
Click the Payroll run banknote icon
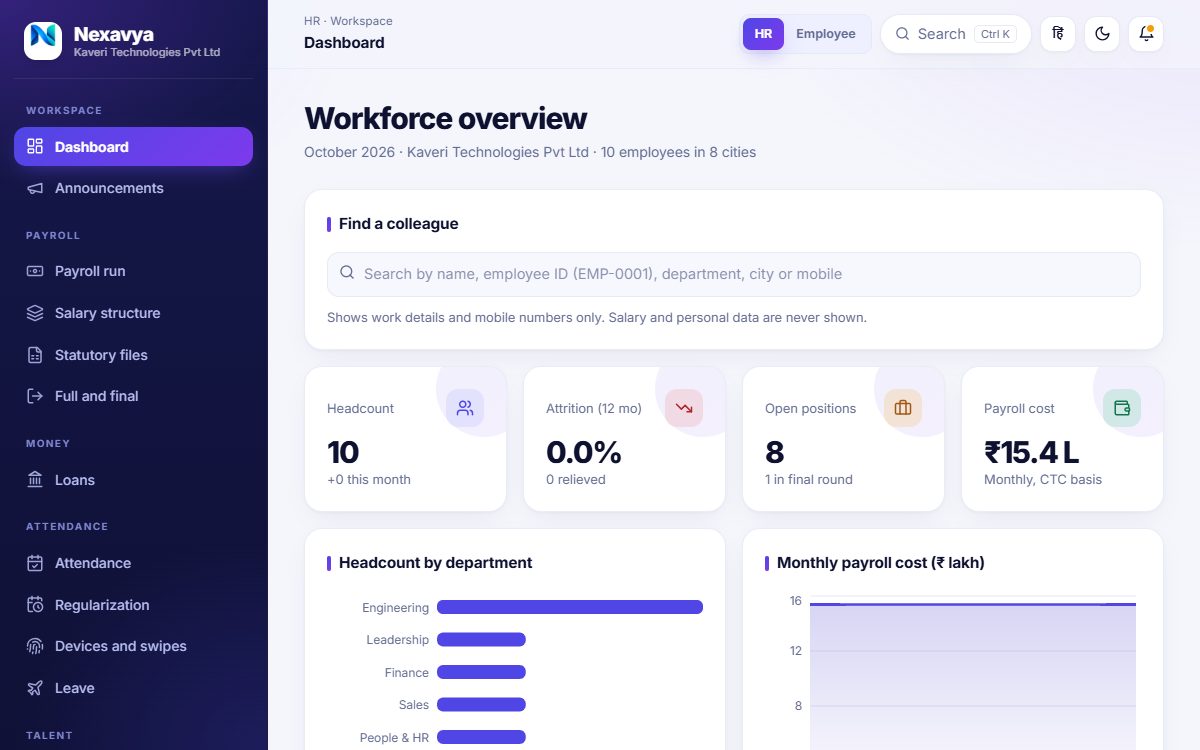[35, 271]
